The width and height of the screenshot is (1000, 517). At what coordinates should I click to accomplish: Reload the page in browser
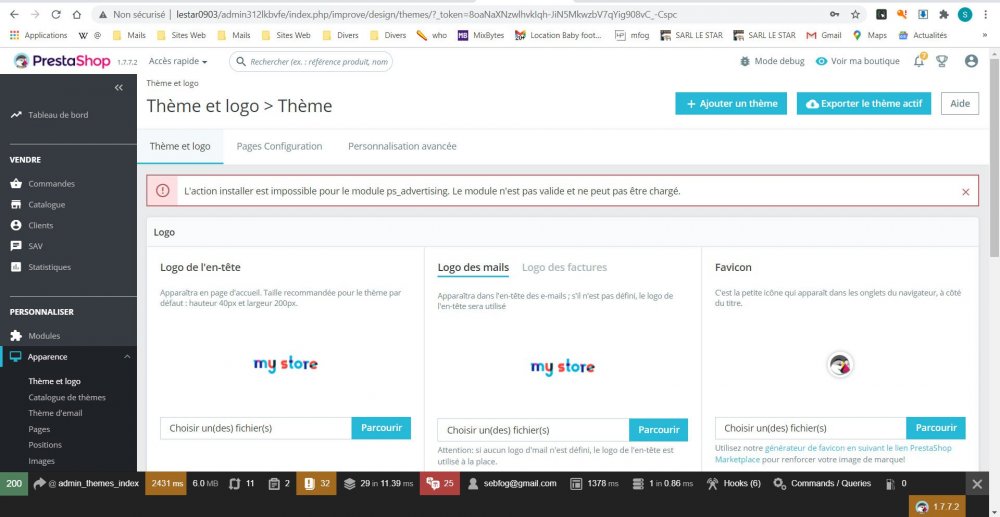tap(56, 14)
